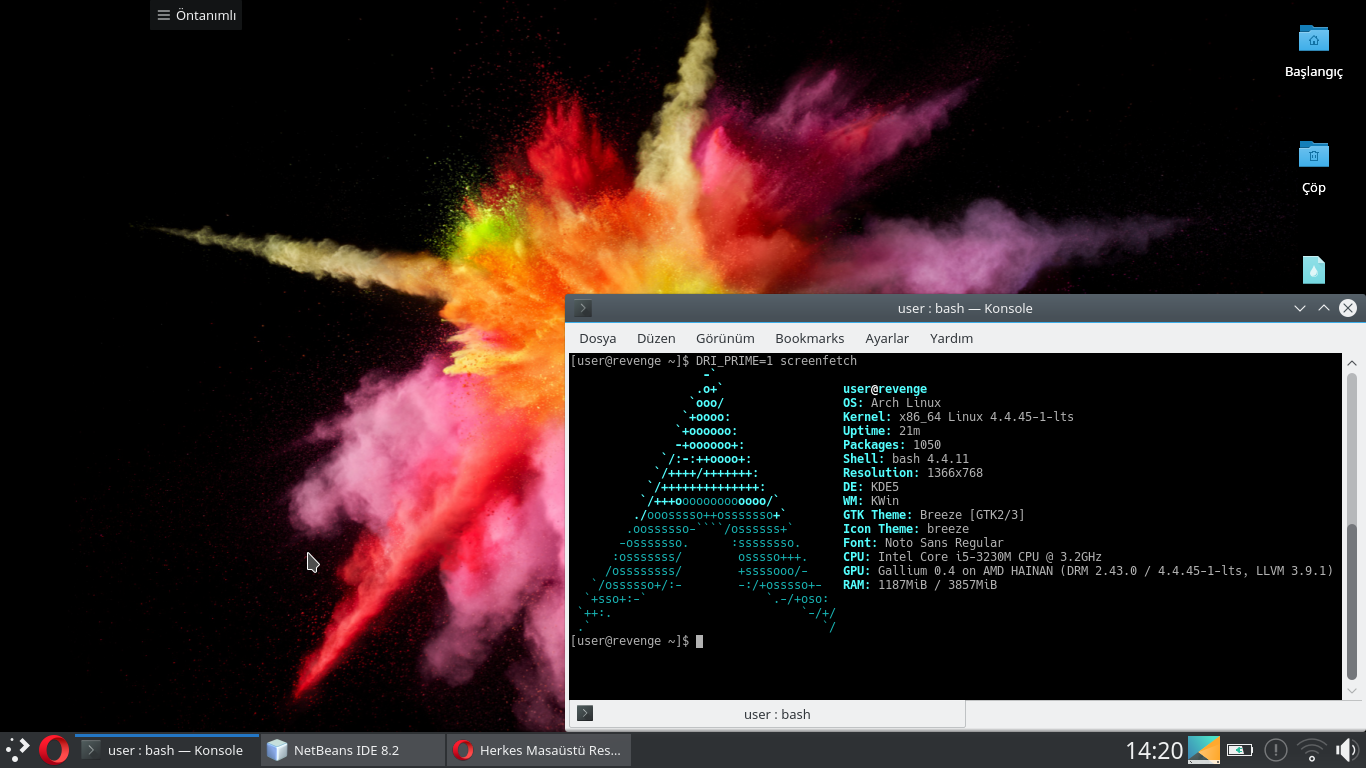Open the Bookmarks menu in Konsole
This screenshot has width=1366, height=768.
(x=810, y=338)
